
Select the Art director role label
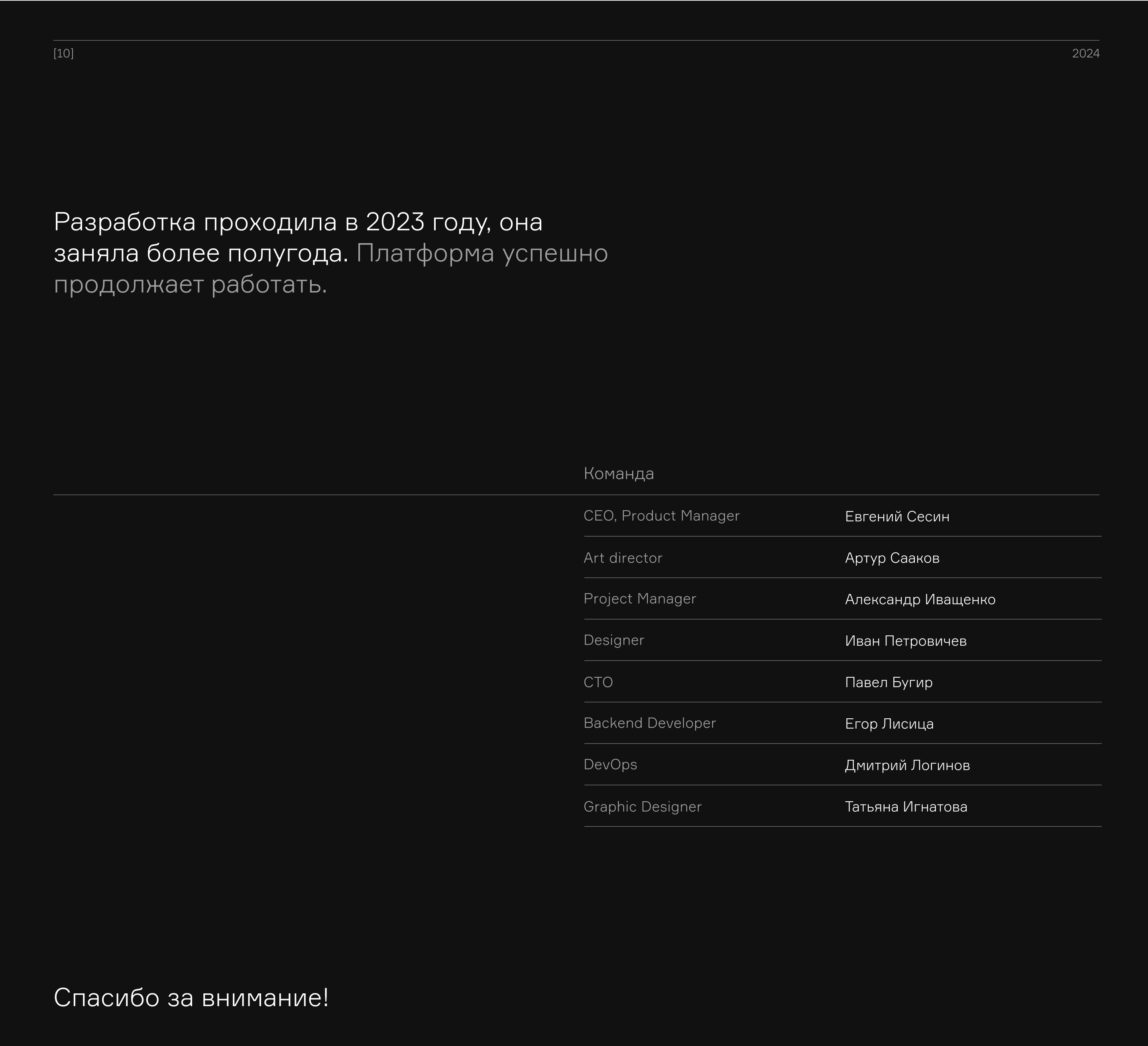(x=622, y=558)
